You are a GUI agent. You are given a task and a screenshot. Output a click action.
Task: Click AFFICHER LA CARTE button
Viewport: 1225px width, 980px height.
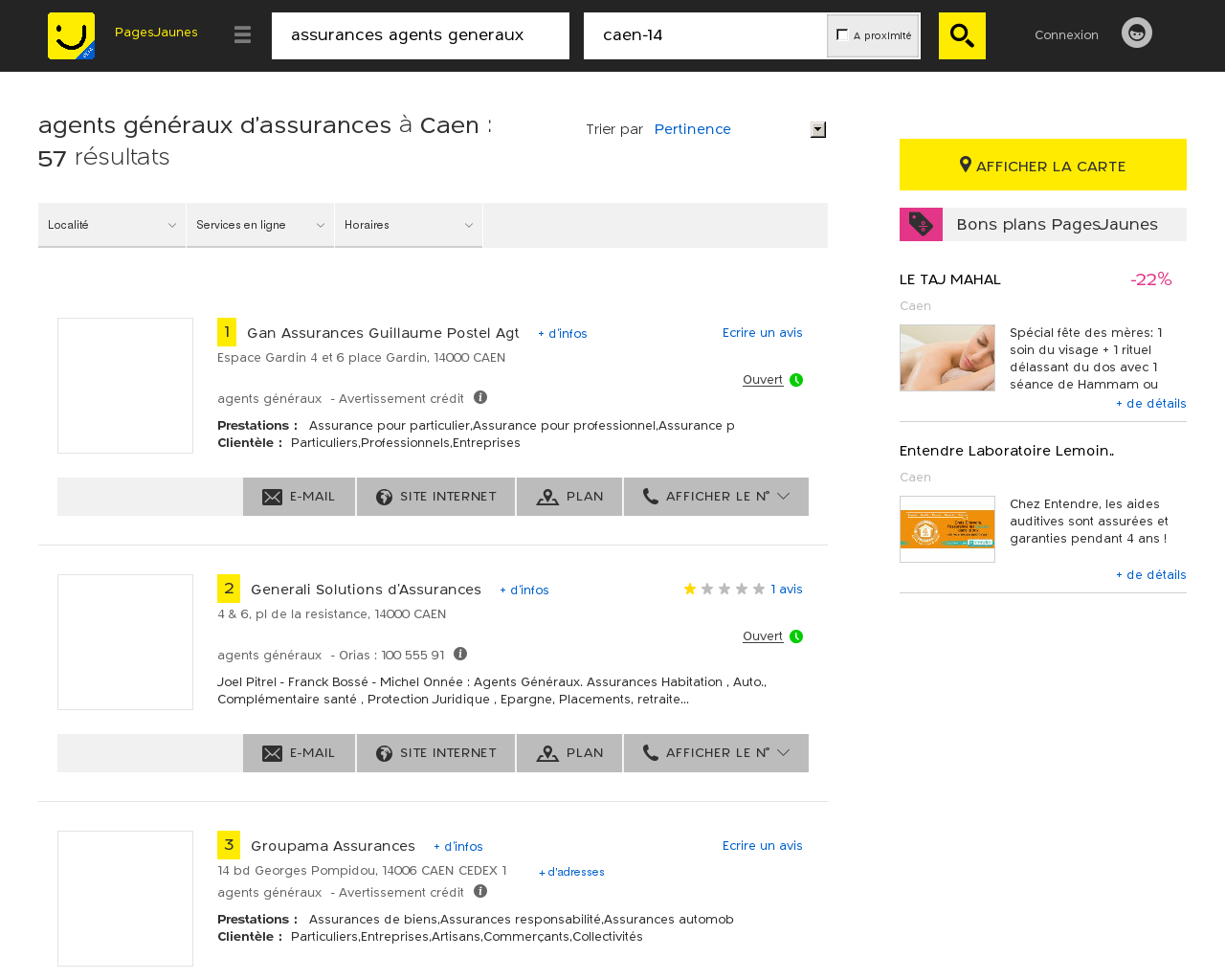[1043, 165]
